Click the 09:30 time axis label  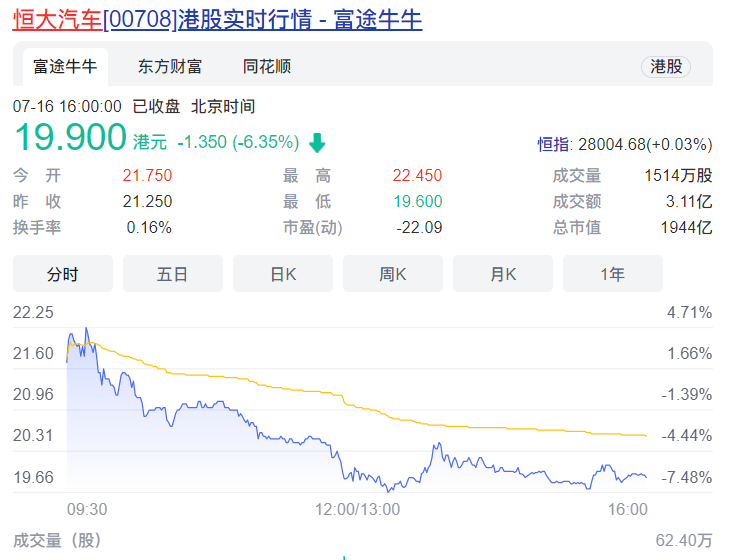pos(87,510)
